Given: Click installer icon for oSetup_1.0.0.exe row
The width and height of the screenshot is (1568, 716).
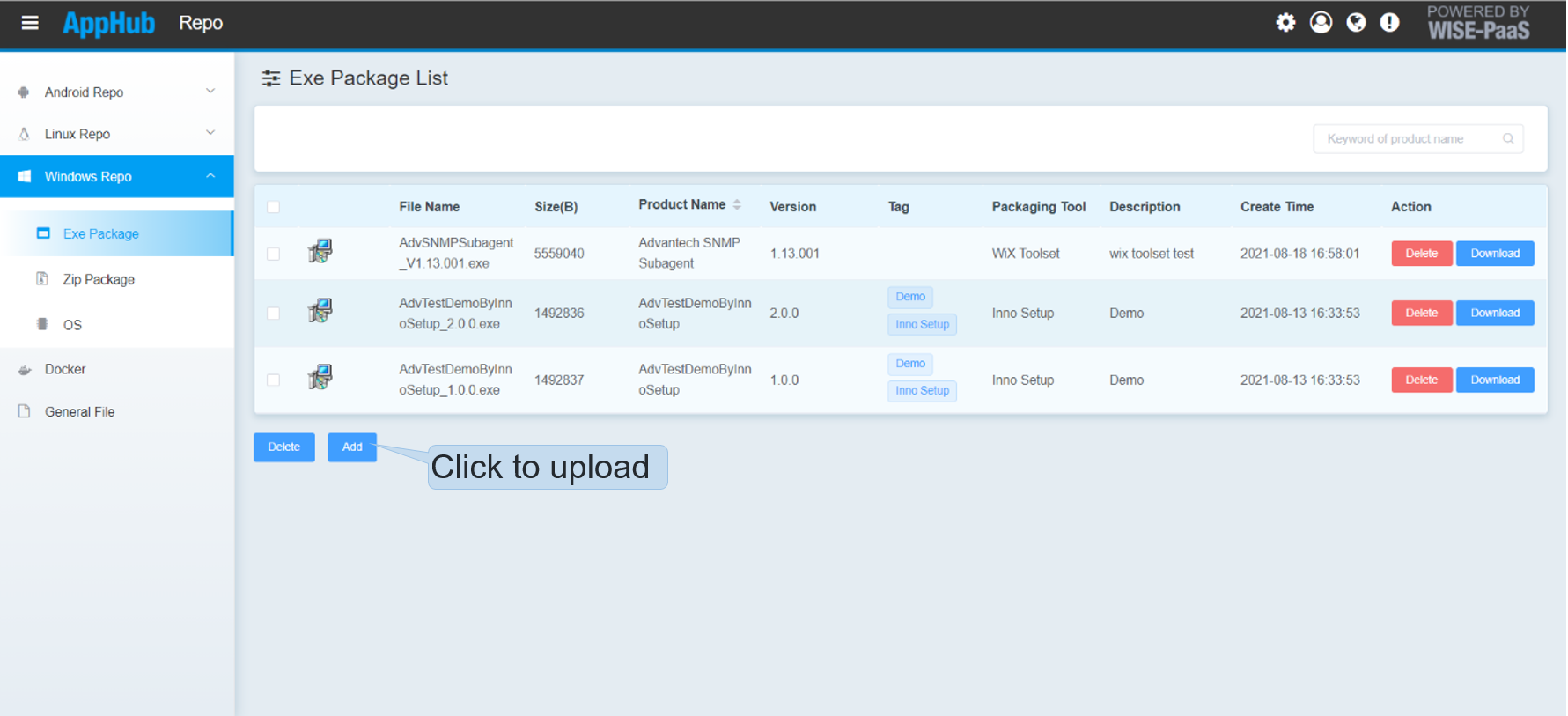Looking at the screenshot, I should tap(320, 378).
